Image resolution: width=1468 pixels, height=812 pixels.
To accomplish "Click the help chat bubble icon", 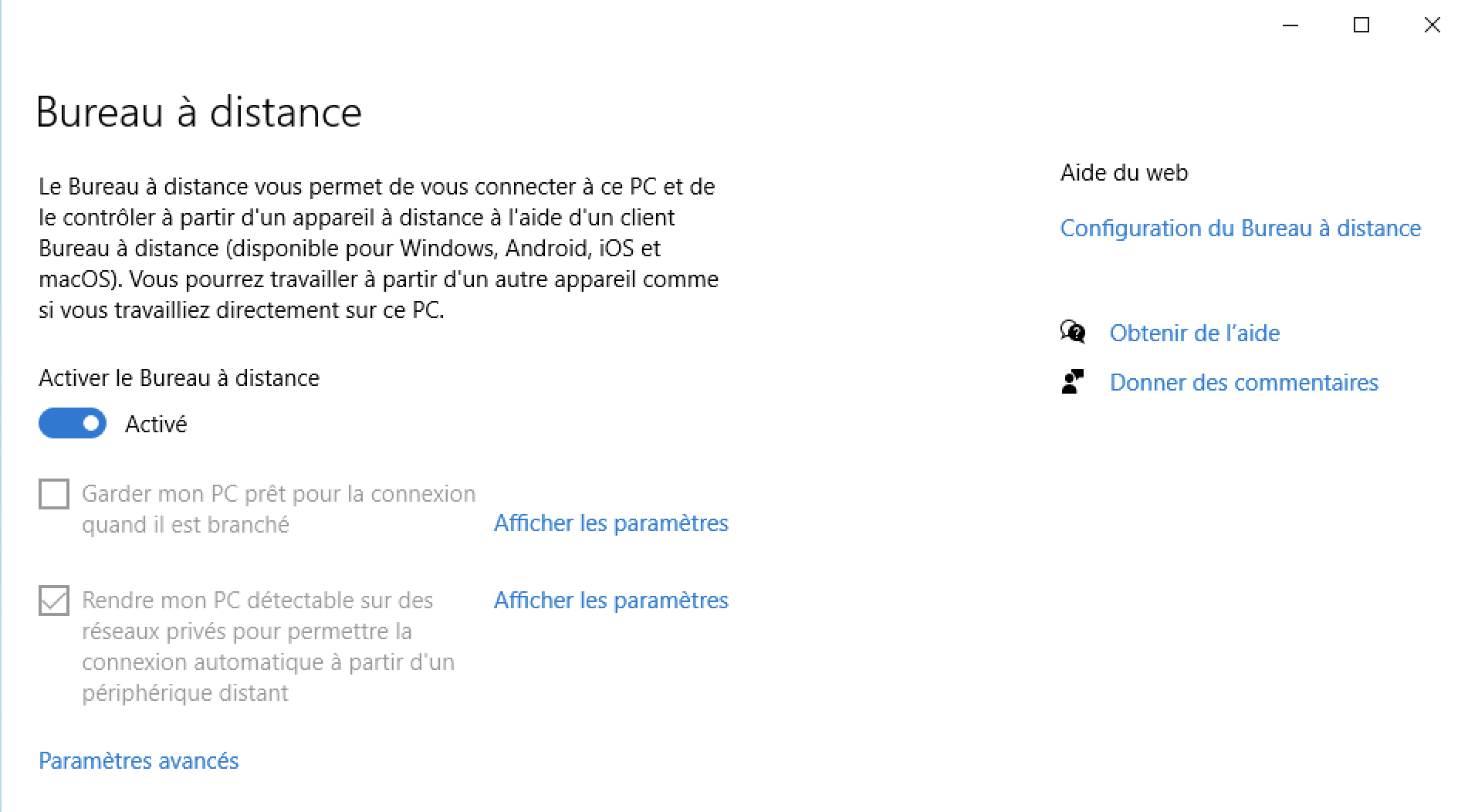I will pos(1072,332).
